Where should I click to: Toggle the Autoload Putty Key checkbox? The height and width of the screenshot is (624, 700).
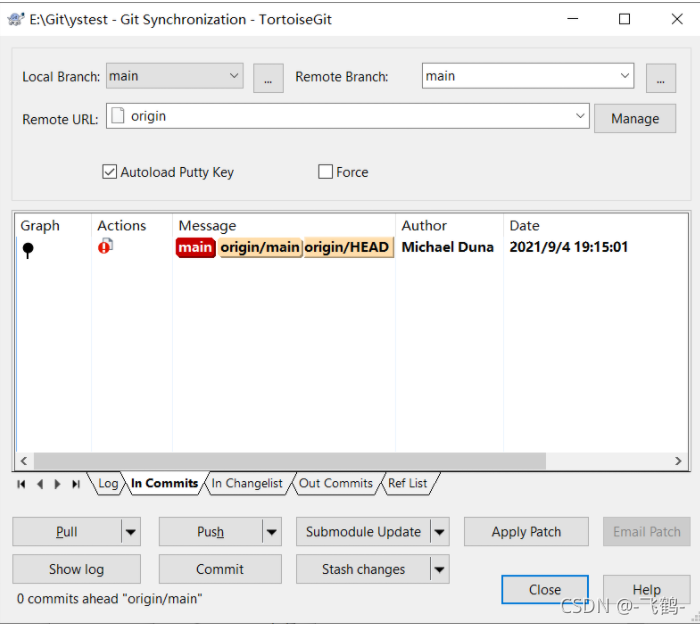[109, 172]
